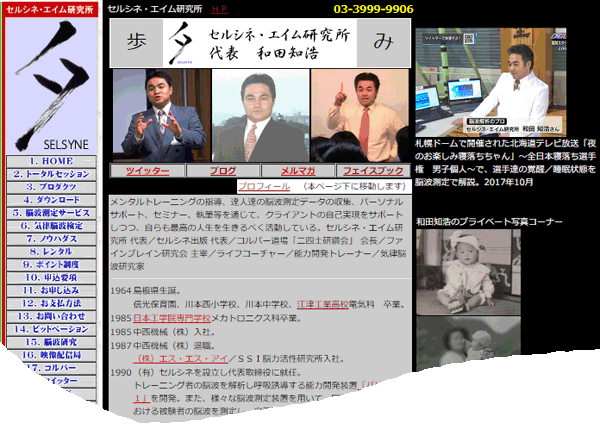This screenshot has height=429, width=600.
Task: Click the 和田知浩のプライベート写真コーナー heading
Action: coord(489,222)
